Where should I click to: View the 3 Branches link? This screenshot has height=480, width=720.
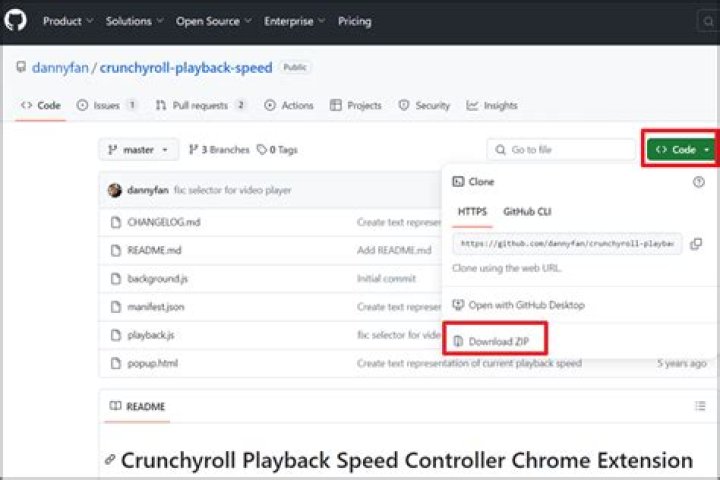click(219, 150)
